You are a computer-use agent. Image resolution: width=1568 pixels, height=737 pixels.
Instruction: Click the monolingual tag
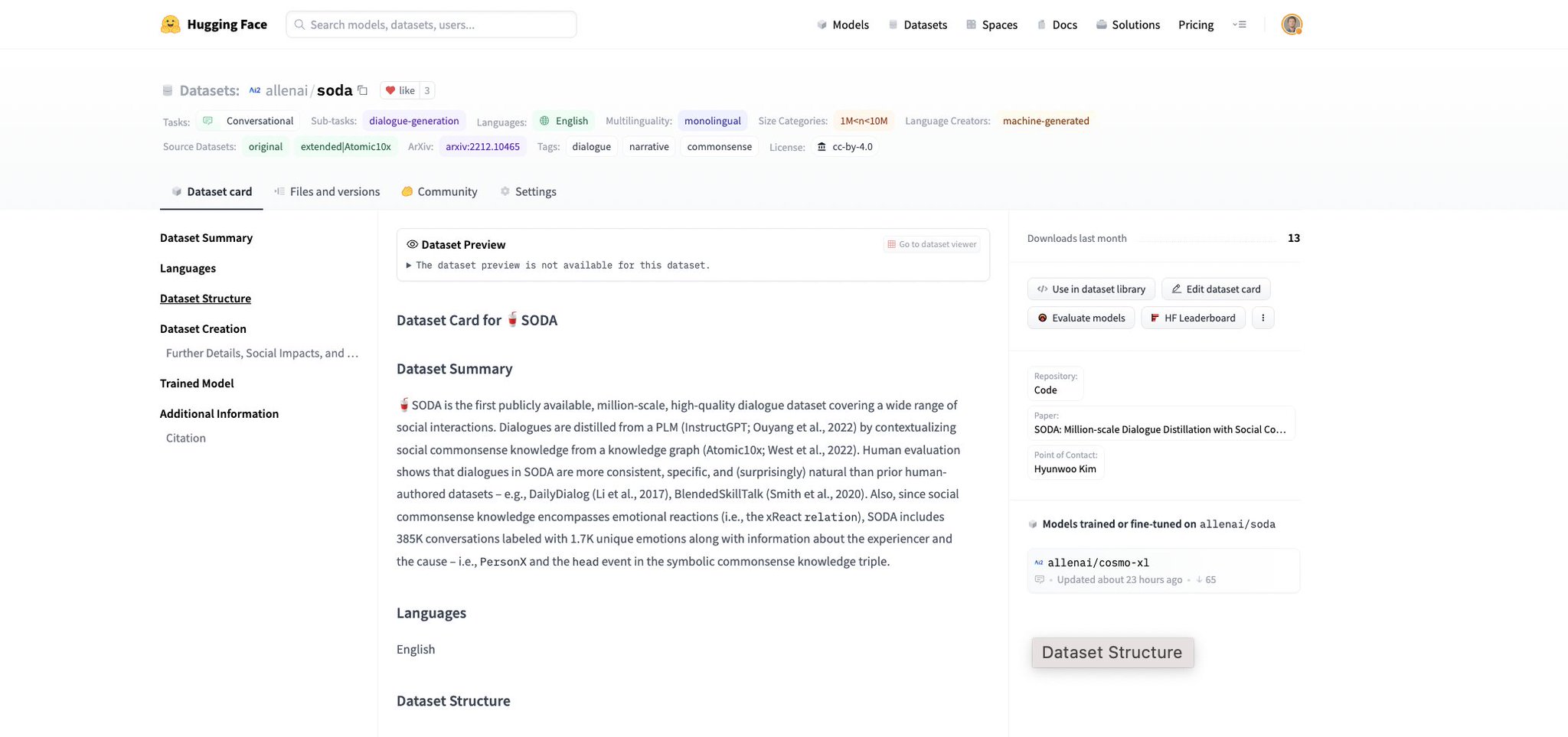(x=713, y=121)
